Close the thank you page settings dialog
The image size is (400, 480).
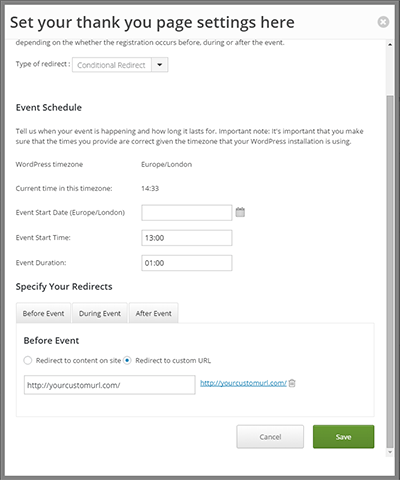pos(383,22)
